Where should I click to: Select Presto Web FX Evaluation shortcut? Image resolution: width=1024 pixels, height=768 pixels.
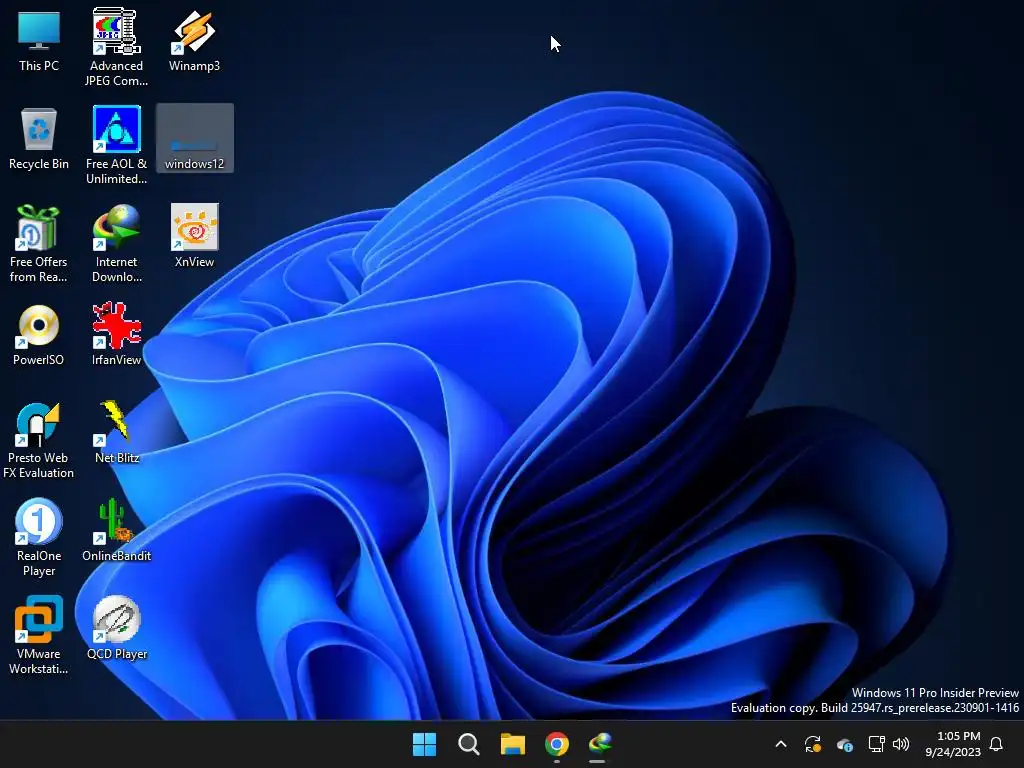pyautogui.click(x=39, y=440)
